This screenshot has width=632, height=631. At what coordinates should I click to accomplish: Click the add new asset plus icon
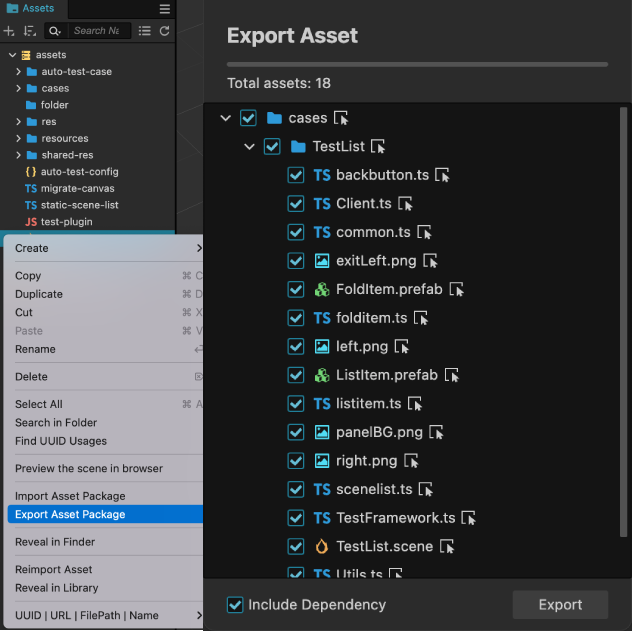(9, 31)
